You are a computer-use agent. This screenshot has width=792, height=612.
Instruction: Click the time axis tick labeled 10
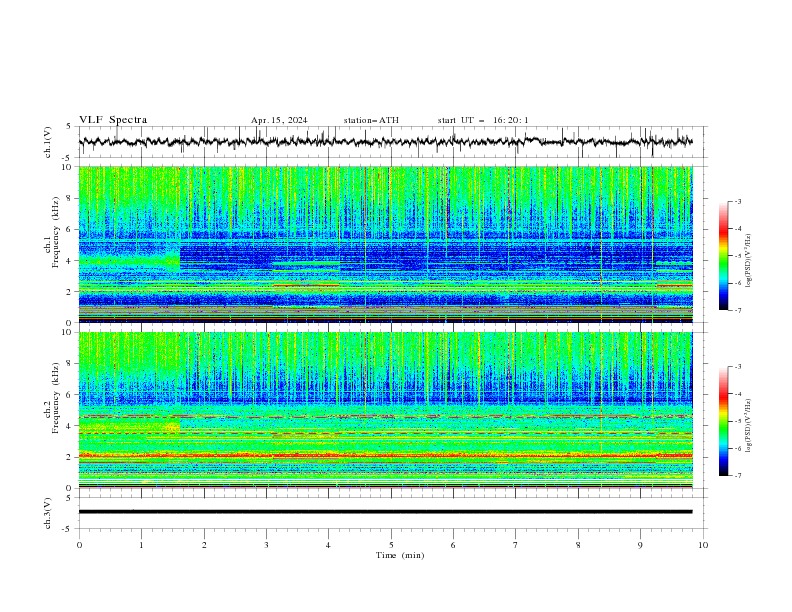(703, 545)
